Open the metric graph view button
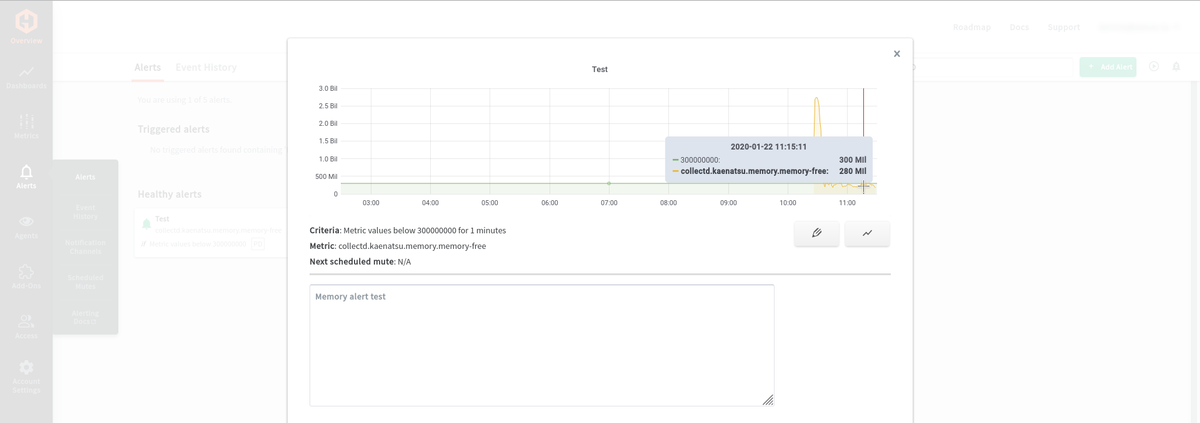This screenshot has width=1200, height=423. (867, 233)
